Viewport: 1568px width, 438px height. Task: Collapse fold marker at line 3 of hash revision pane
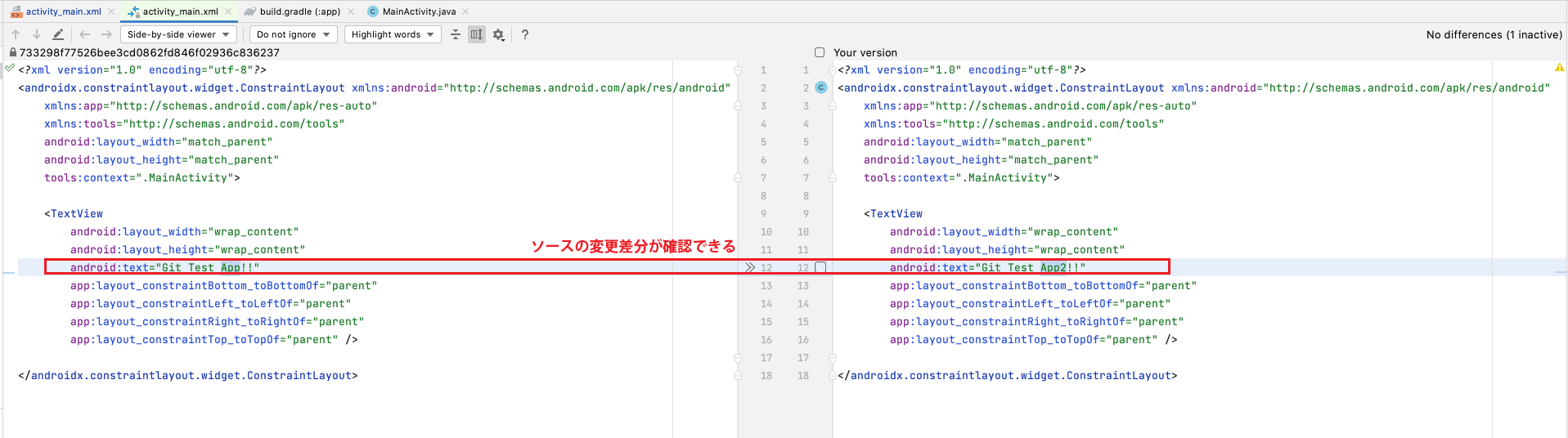point(737,106)
